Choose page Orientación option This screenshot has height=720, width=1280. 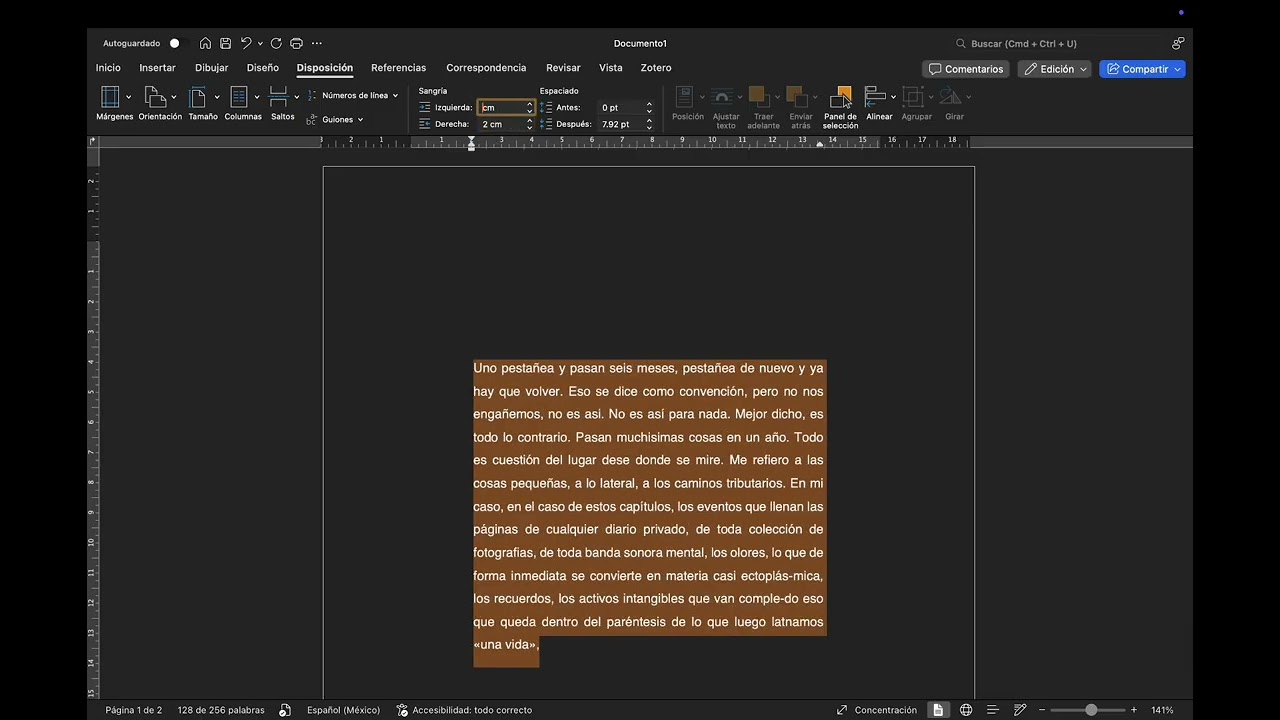160,104
